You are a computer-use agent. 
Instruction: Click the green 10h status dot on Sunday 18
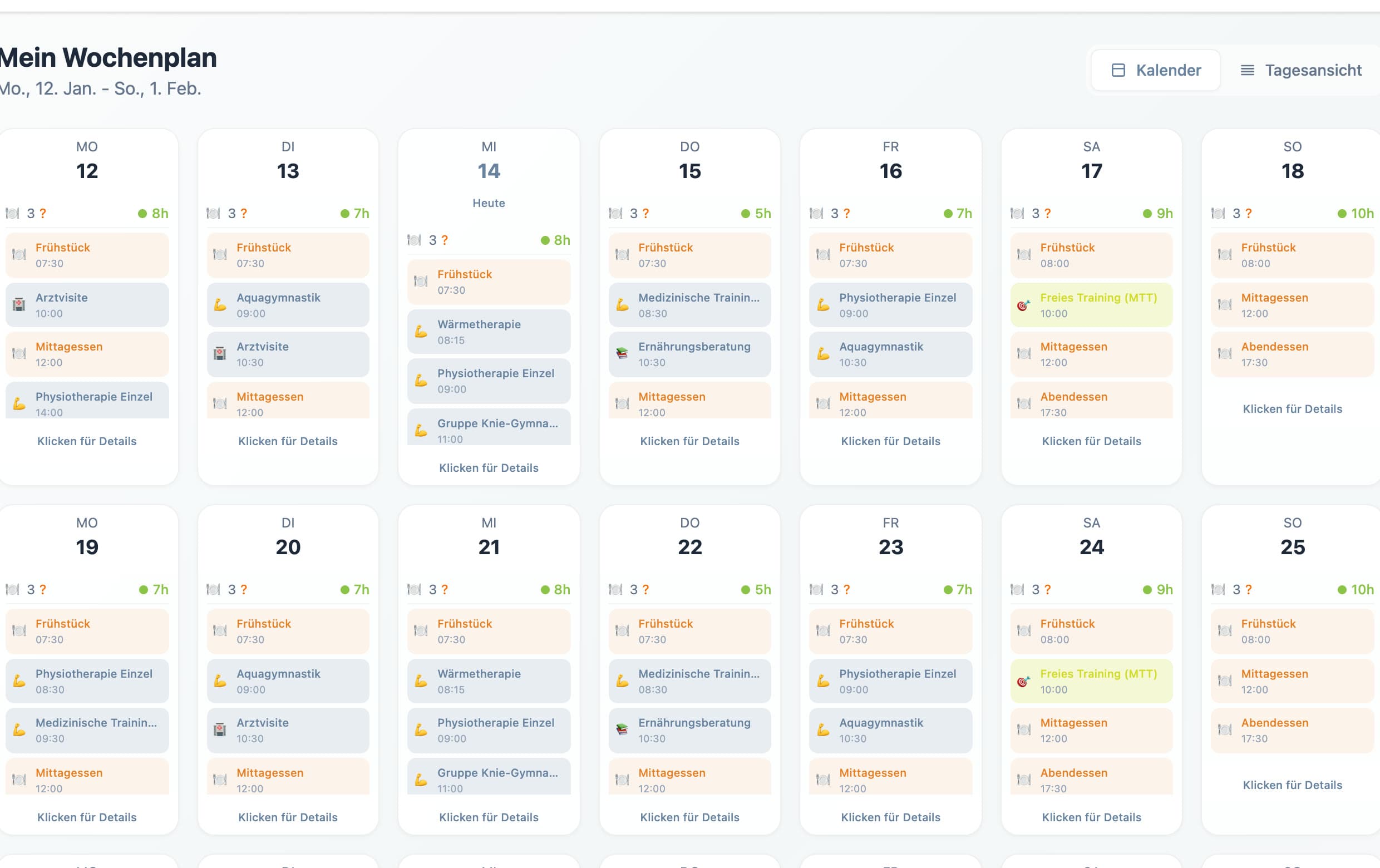click(1342, 213)
